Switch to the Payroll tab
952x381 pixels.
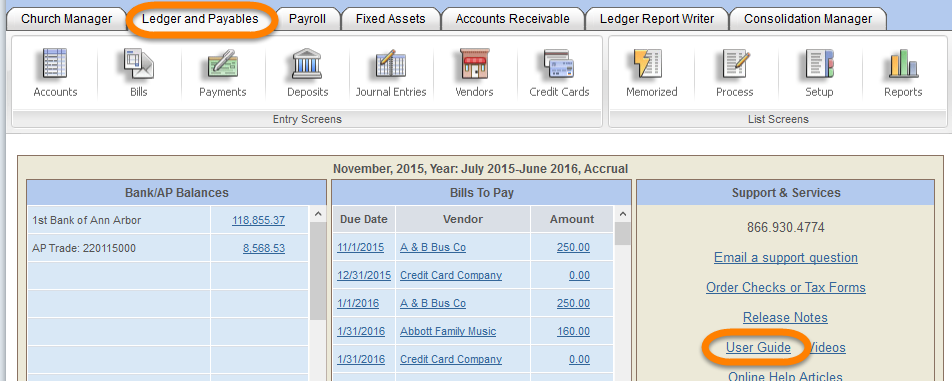point(307,19)
